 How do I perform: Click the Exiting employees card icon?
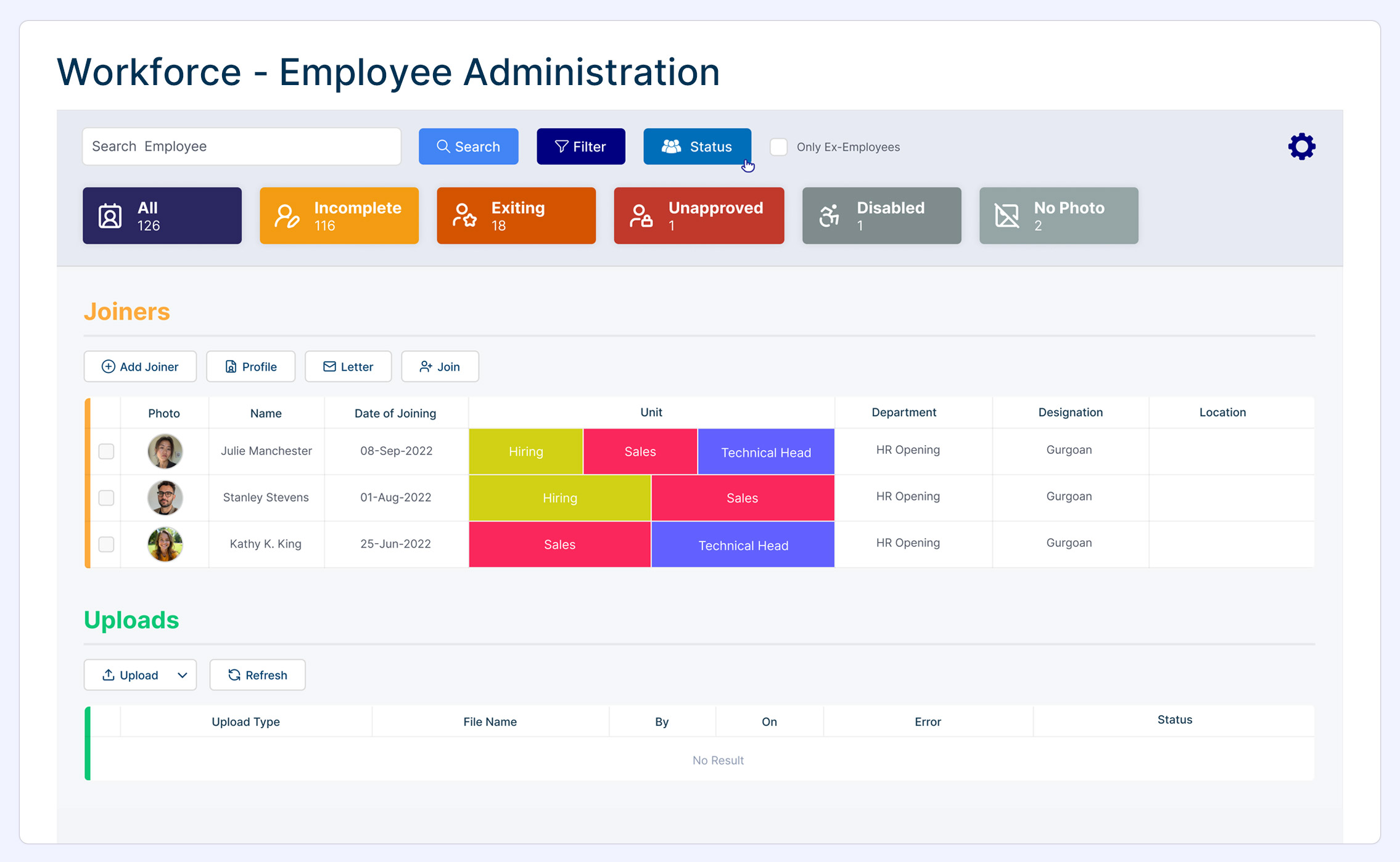tap(464, 216)
